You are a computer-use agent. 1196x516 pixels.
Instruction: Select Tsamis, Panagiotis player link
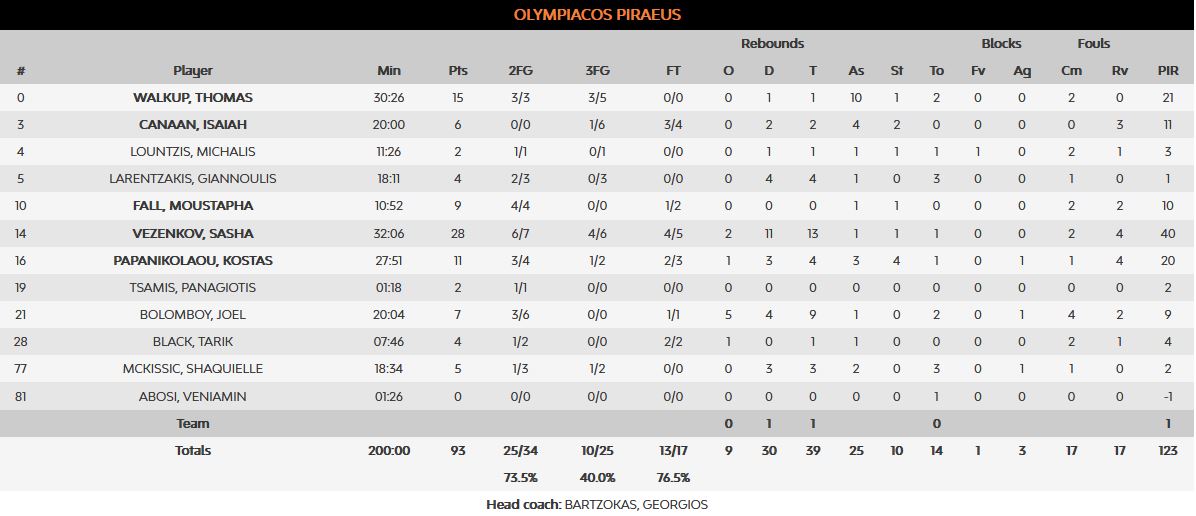click(x=193, y=288)
